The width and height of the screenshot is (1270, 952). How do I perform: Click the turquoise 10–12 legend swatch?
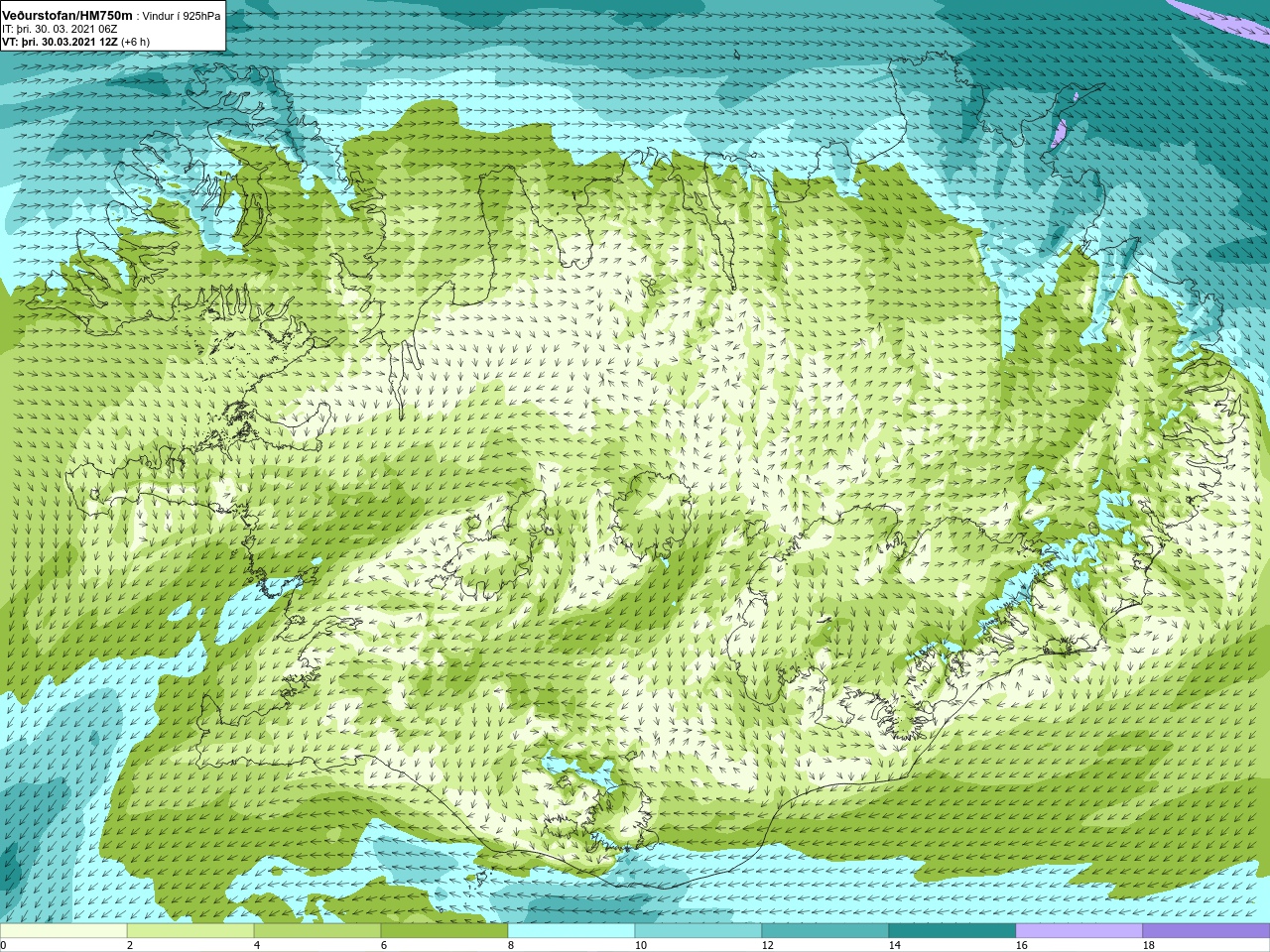pos(698,931)
